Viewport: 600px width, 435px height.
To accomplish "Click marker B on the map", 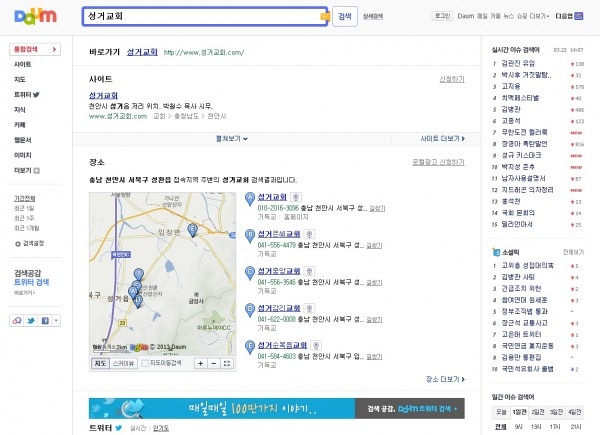I will coord(139,275).
